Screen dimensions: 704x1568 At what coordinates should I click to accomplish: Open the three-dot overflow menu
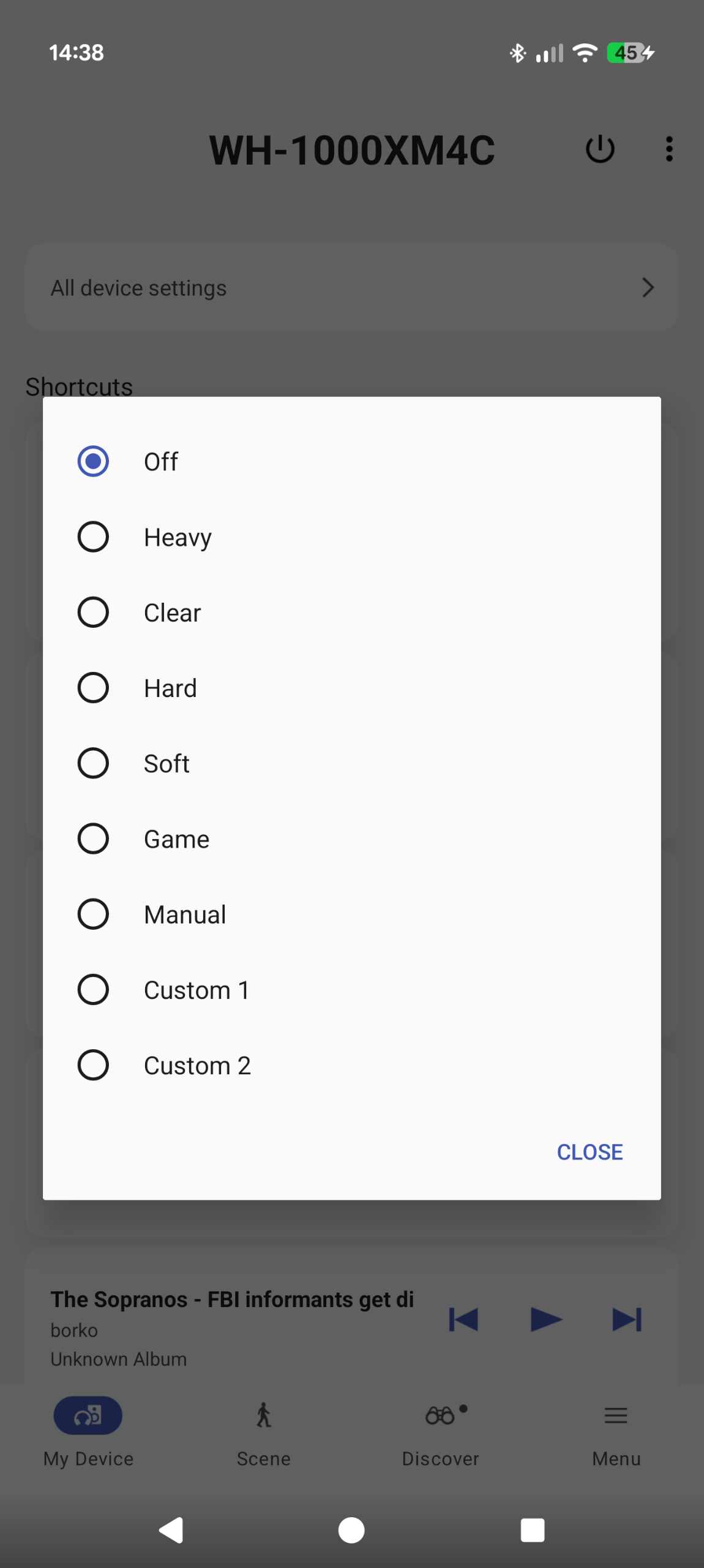click(x=669, y=149)
